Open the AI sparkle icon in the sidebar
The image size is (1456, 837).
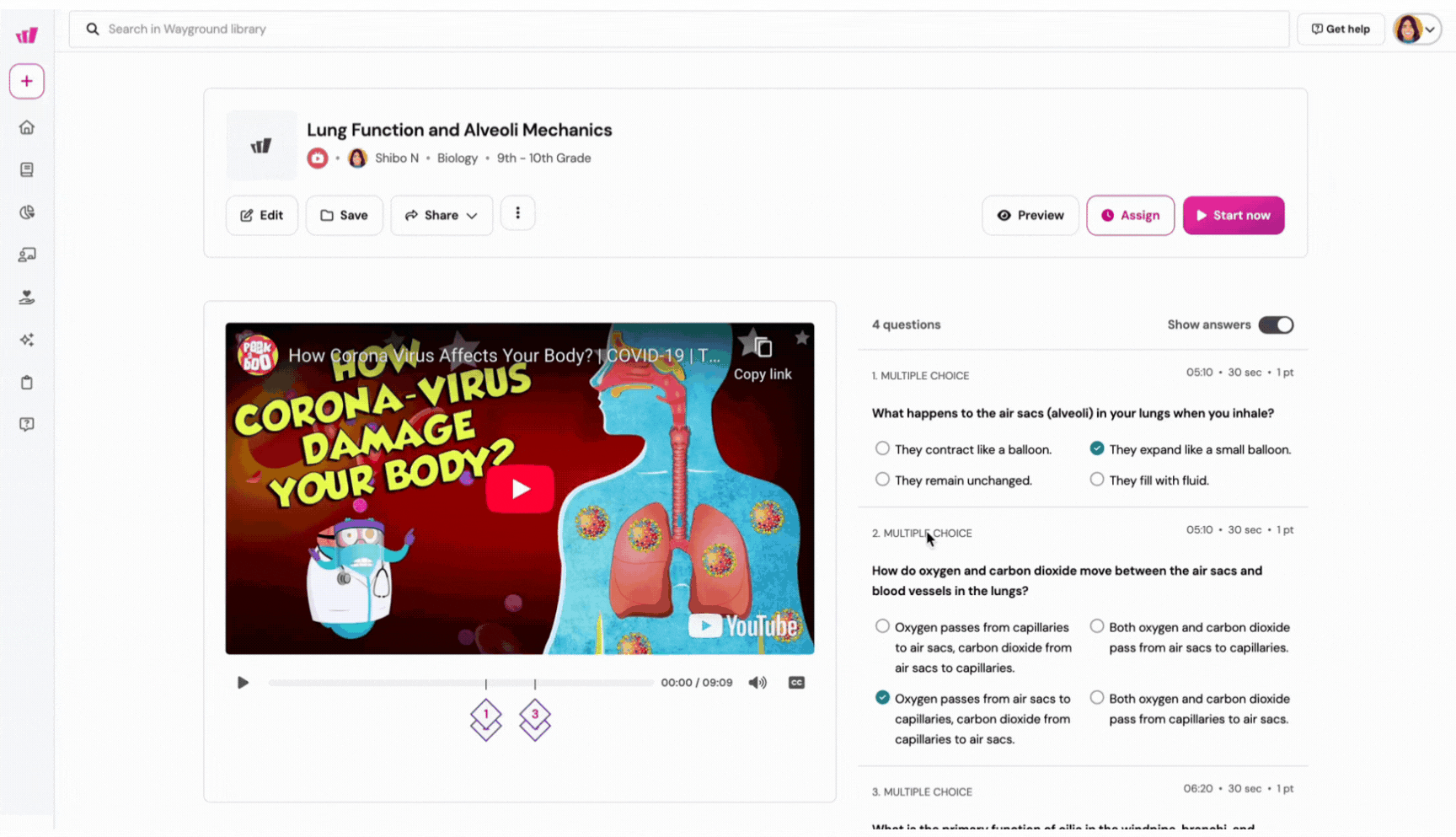tap(27, 340)
